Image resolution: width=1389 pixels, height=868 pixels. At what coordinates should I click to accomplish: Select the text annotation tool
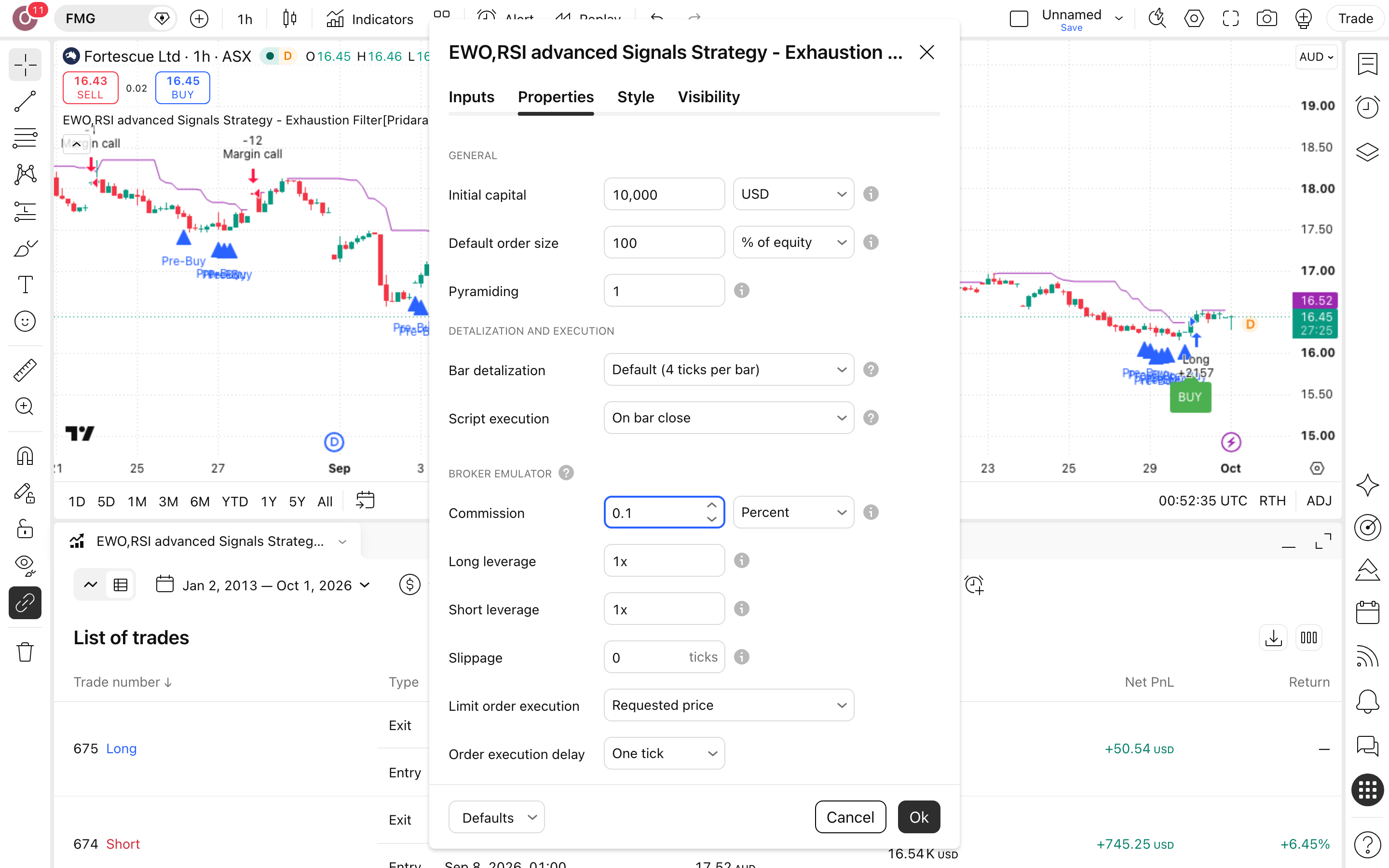[25, 285]
